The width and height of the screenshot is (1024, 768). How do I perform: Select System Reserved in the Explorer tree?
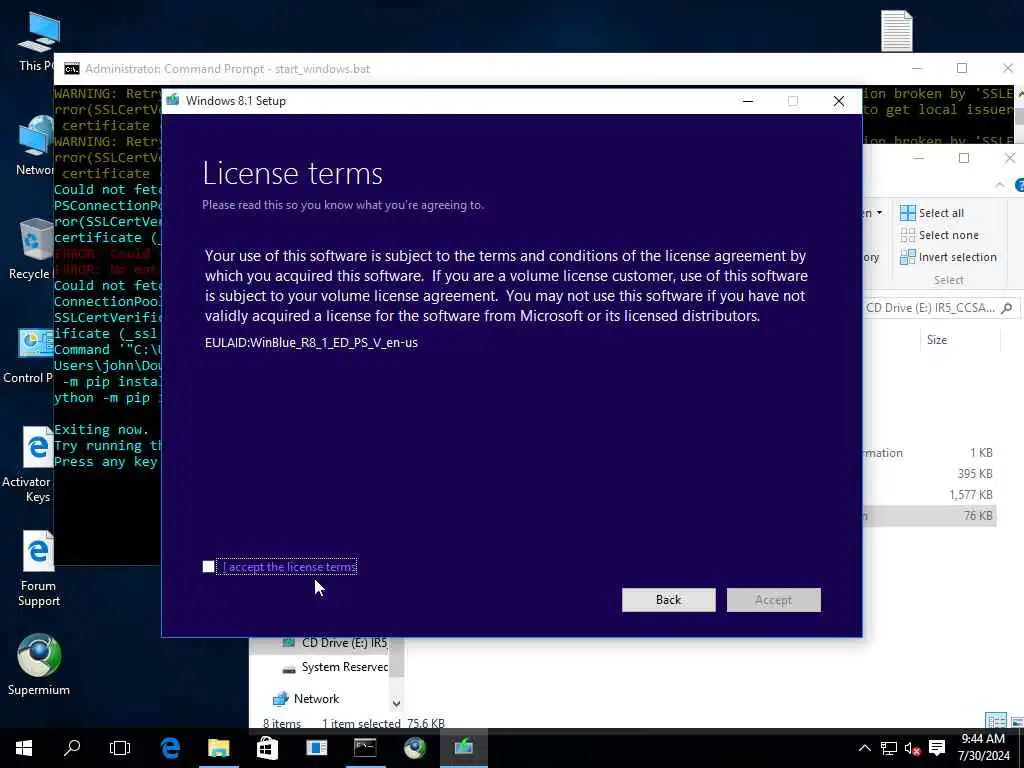tap(334, 667)
